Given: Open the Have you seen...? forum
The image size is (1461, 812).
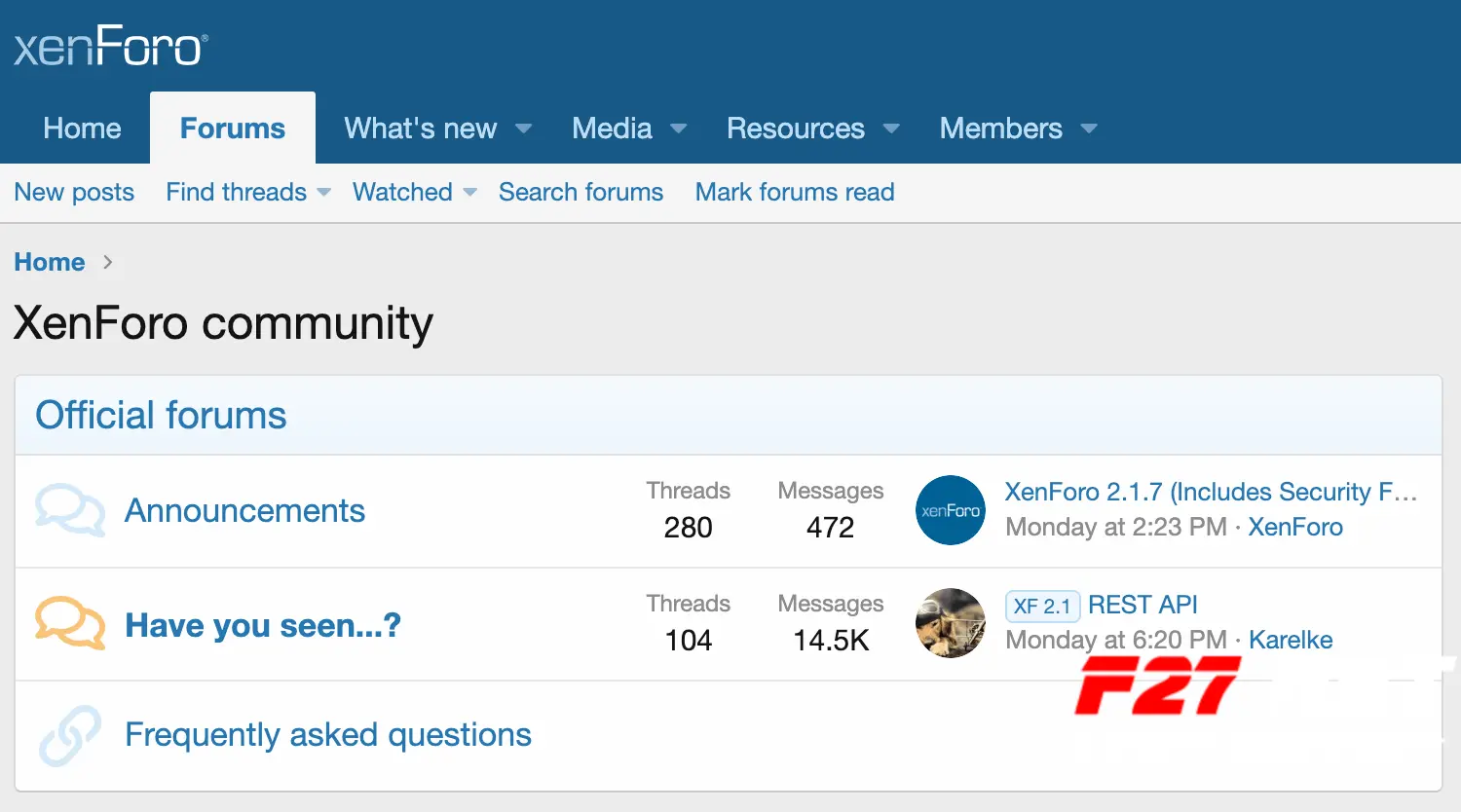Looking at the screenshot, I should [x=263, y=625].
